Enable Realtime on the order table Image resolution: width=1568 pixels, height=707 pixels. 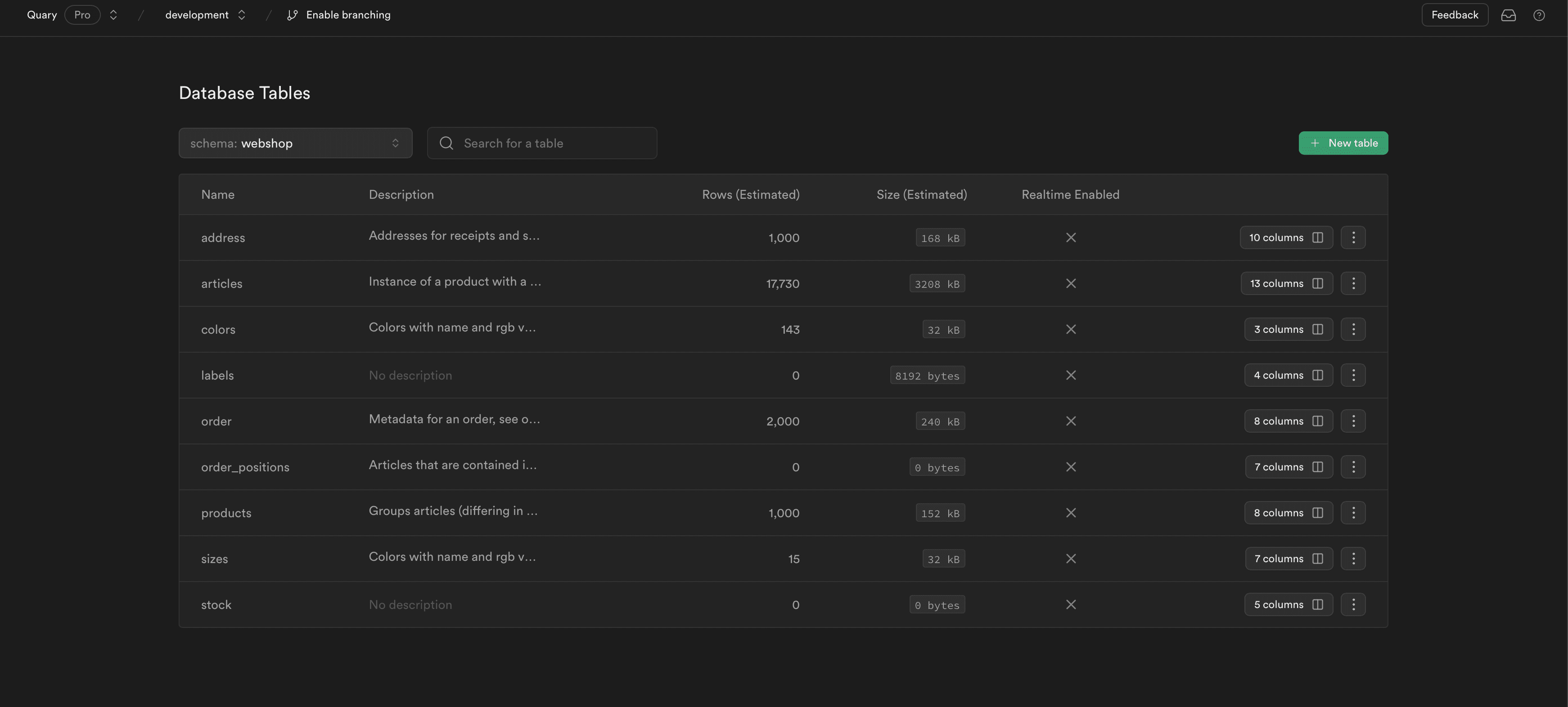[x=1071, y=421]
